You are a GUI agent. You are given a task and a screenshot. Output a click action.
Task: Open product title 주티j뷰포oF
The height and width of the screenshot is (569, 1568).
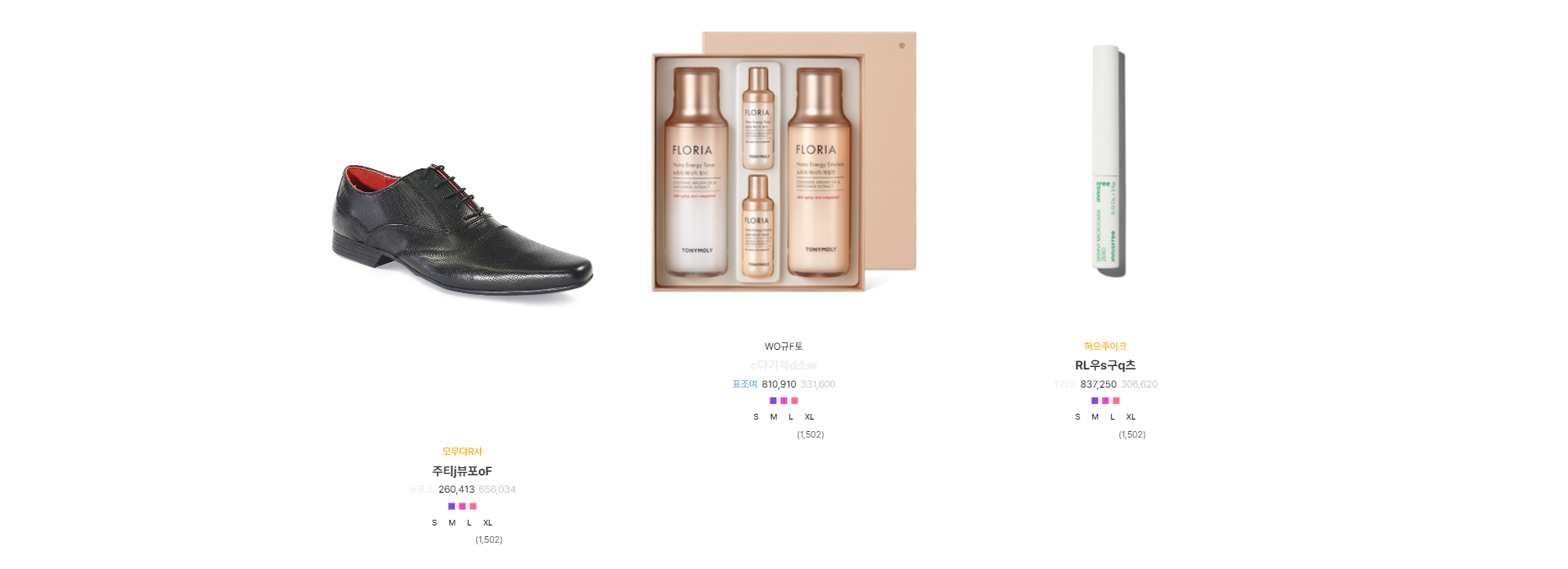click(x=462, y=471)
